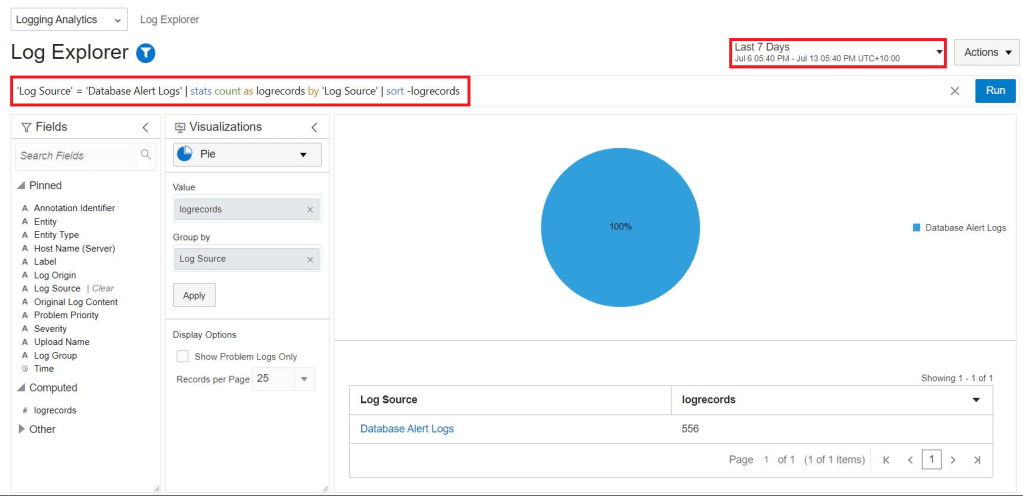
Task: Run the log query
Action: pyautogui.click(x=994, y=91)
